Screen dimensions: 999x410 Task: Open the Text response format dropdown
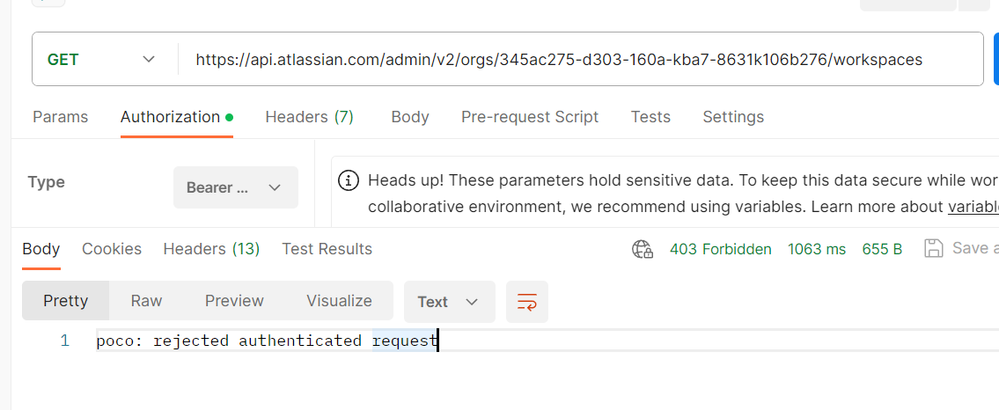coord(448,301)
